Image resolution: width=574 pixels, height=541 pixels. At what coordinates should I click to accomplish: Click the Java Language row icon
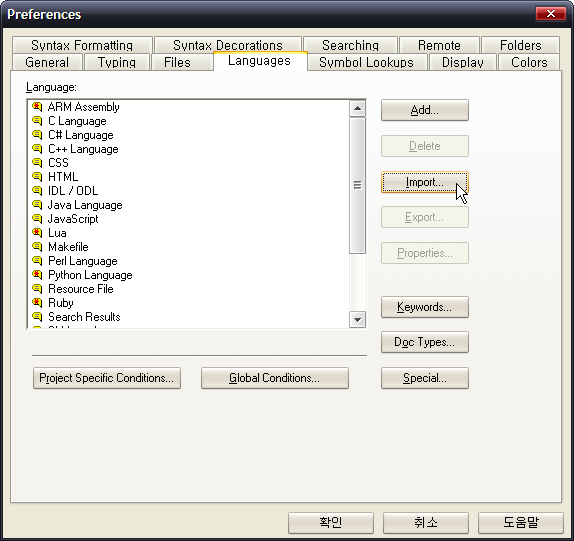pyautogui.click(x=37, y=205)
